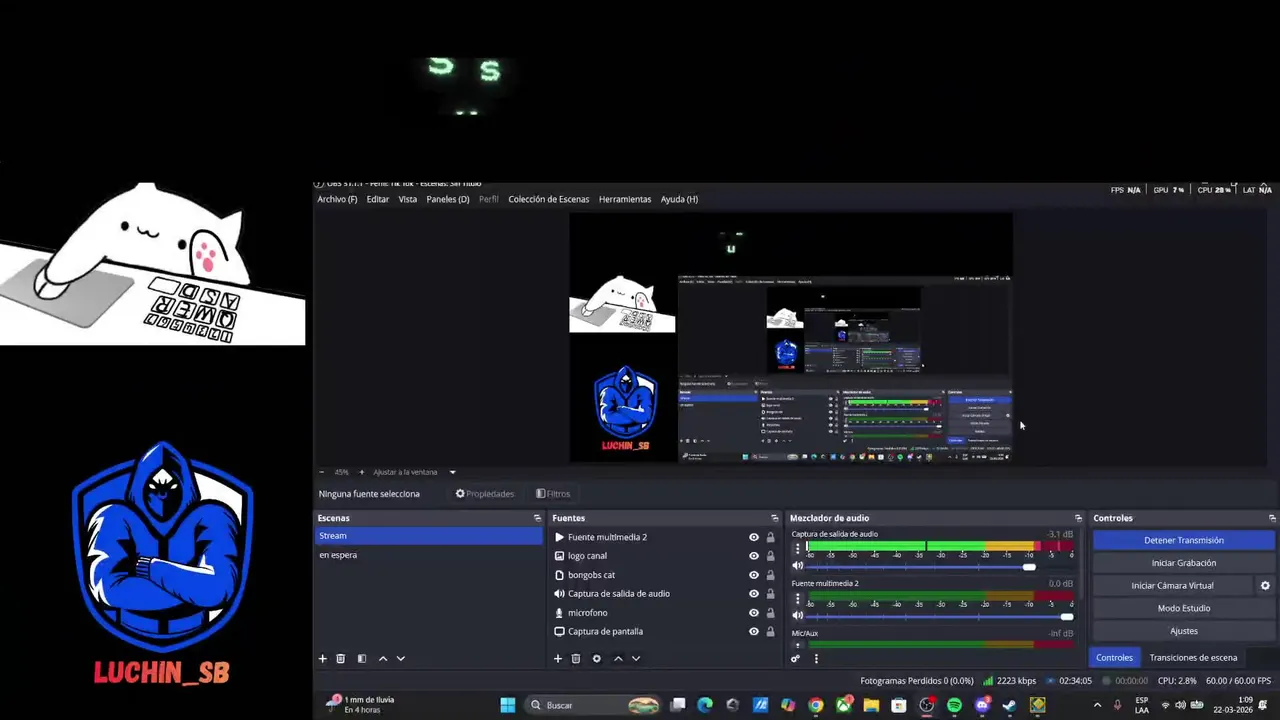1280x720 pixels.
Task: Open advanced audio properties gears icon
Action: click(x=796, y=659)
